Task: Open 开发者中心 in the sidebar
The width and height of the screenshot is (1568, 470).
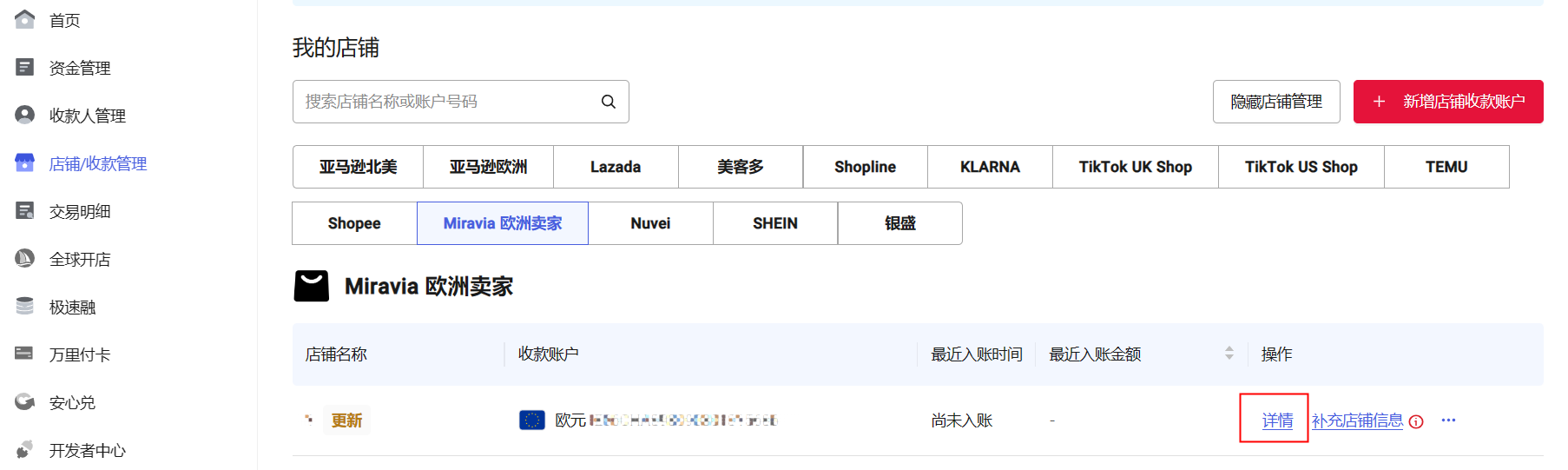Action: 87,450
